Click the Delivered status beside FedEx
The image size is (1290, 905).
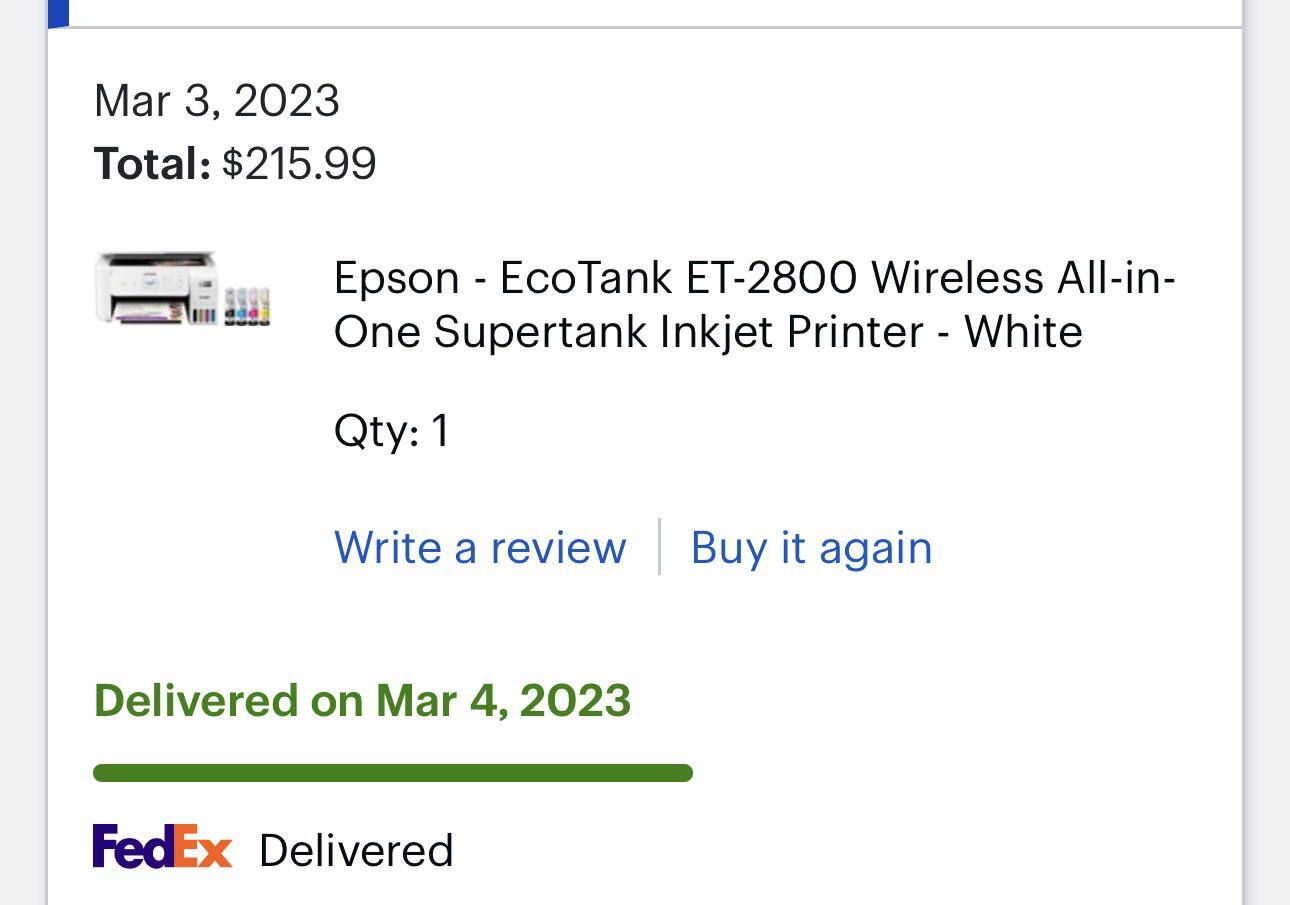click(356, 851)
